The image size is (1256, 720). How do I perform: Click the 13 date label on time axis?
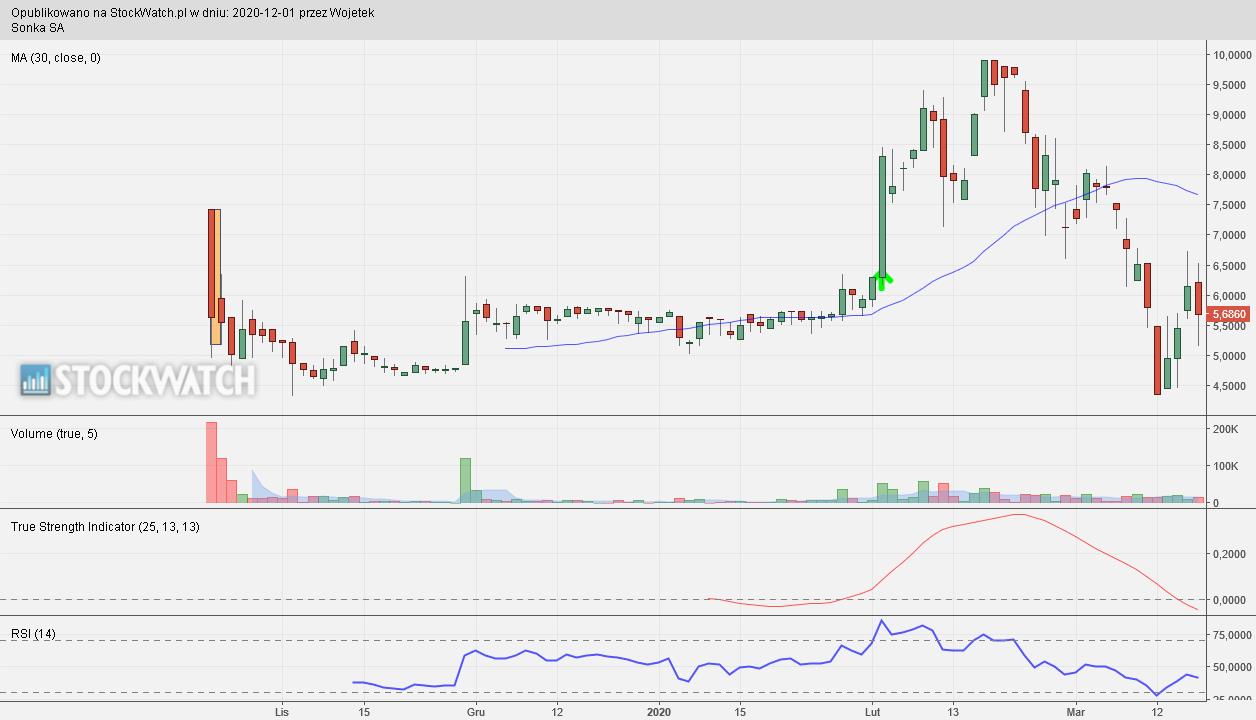point(953,711)
